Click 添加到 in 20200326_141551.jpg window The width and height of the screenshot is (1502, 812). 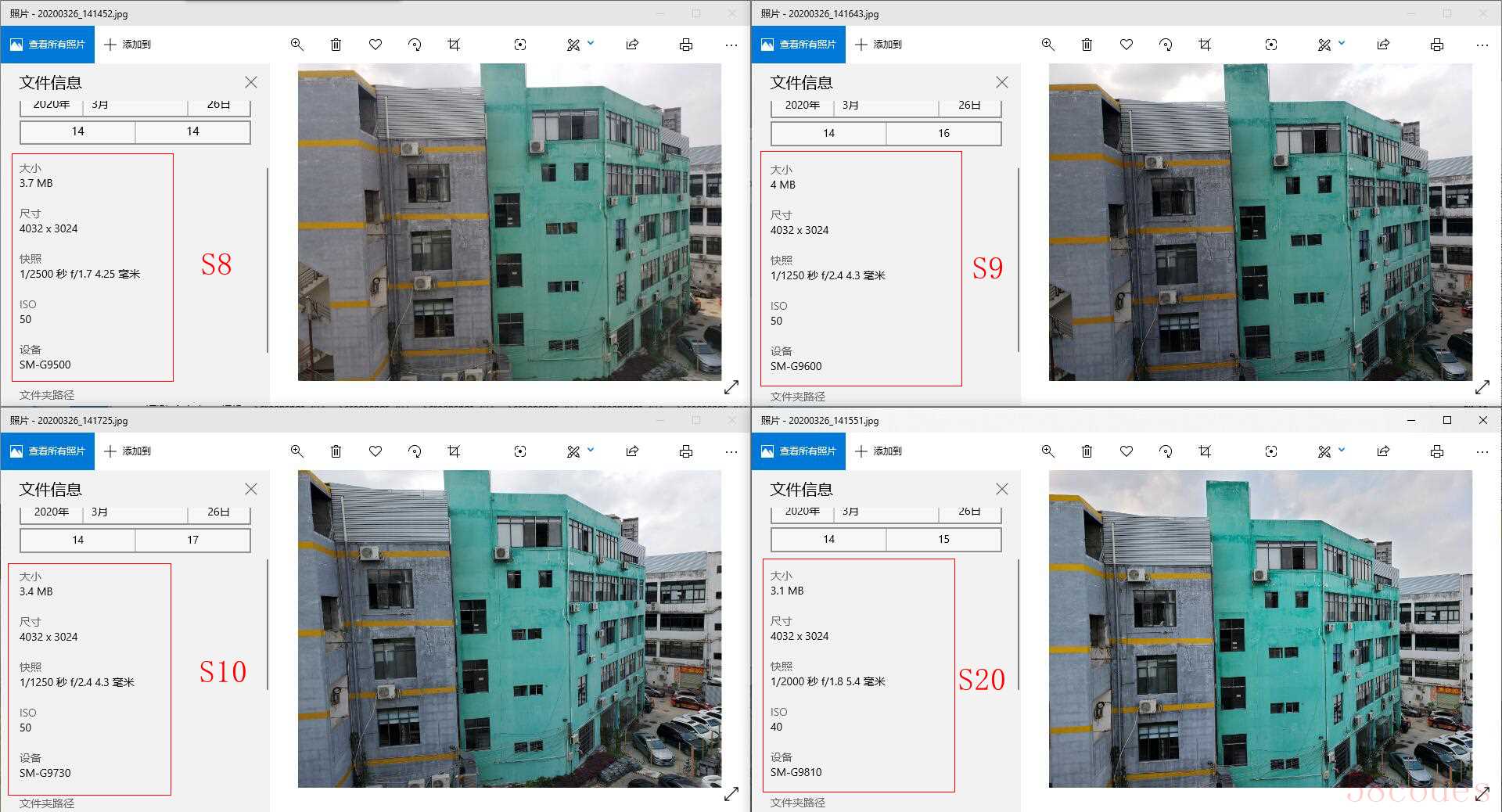click(x=879, y=451)
